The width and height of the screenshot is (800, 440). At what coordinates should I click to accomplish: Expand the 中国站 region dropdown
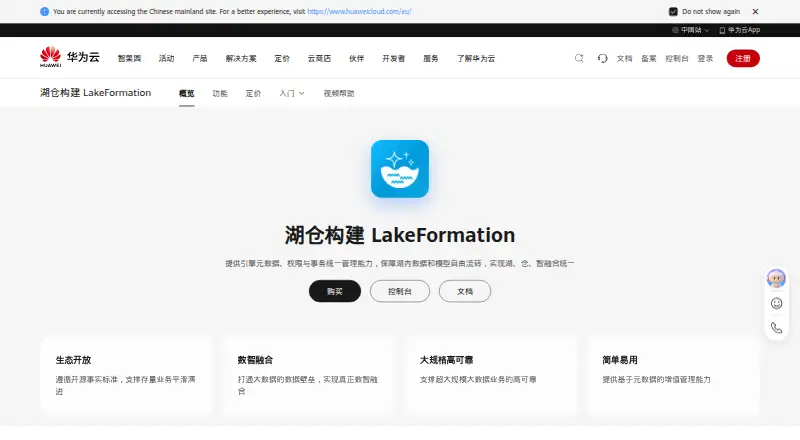[691, 30]
